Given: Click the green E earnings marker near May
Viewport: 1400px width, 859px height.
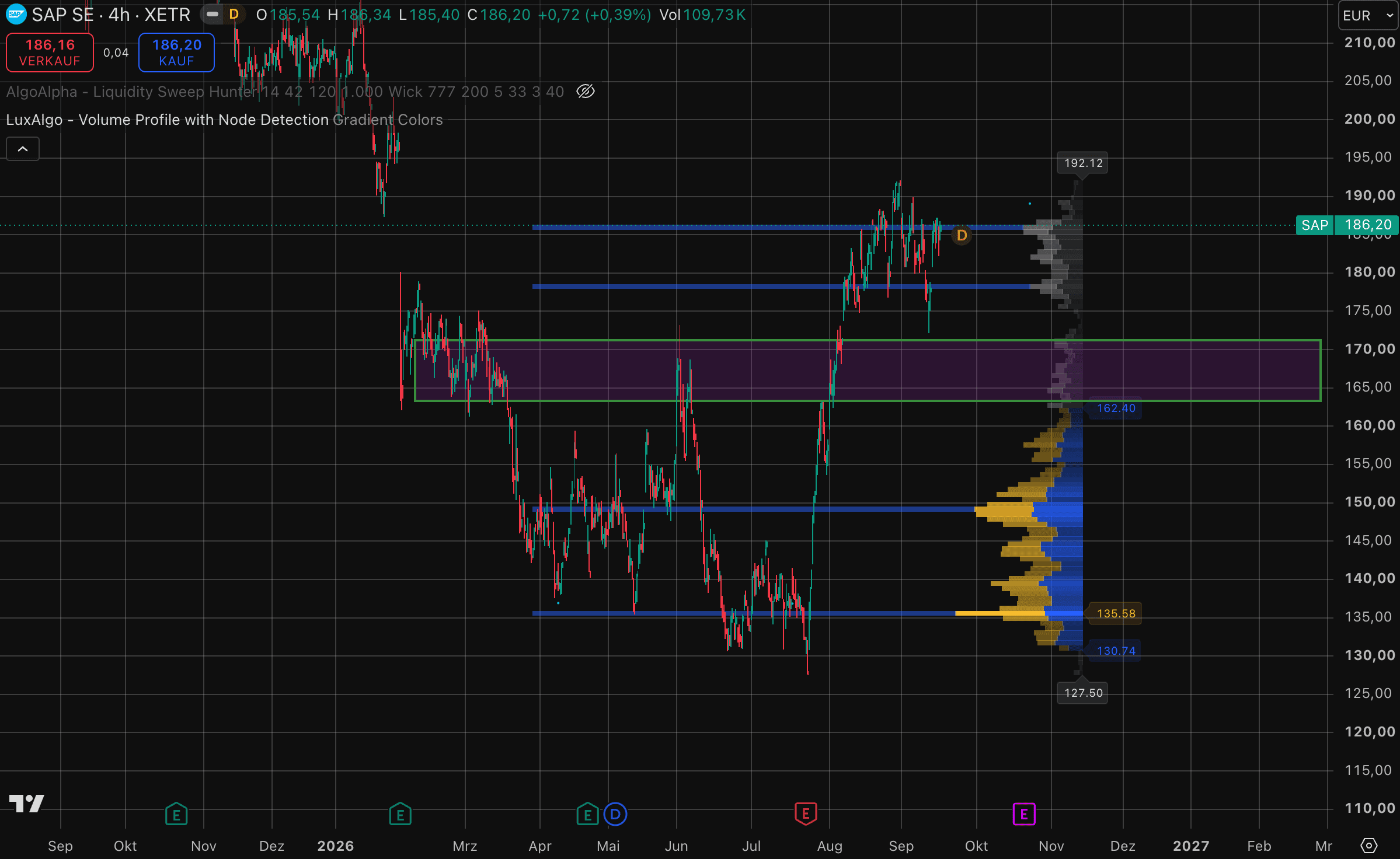Looking at the screenshot, I should pos(587,814).
